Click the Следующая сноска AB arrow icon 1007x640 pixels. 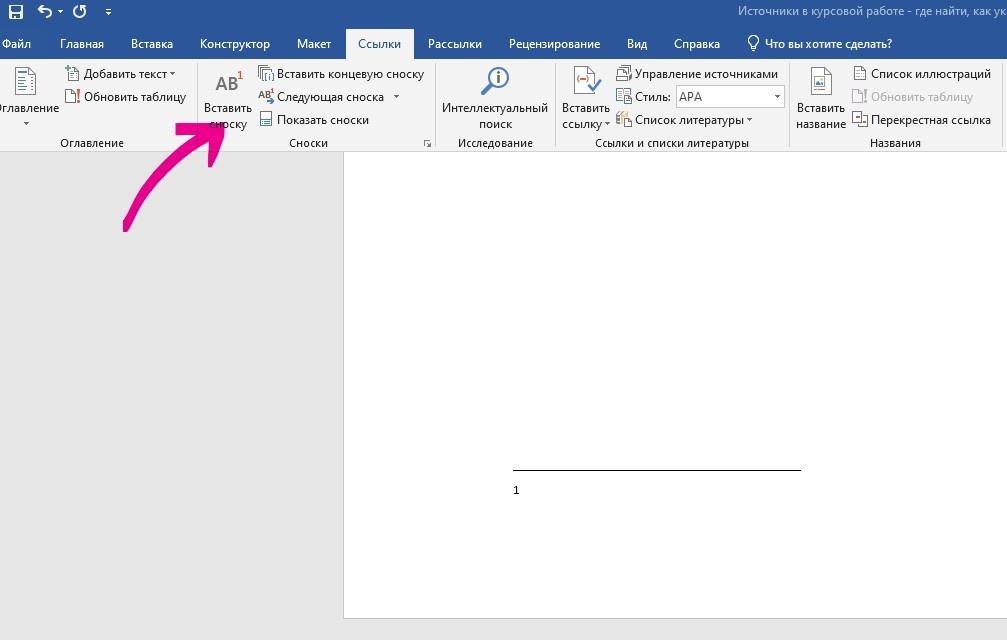[x=265, y=96]
